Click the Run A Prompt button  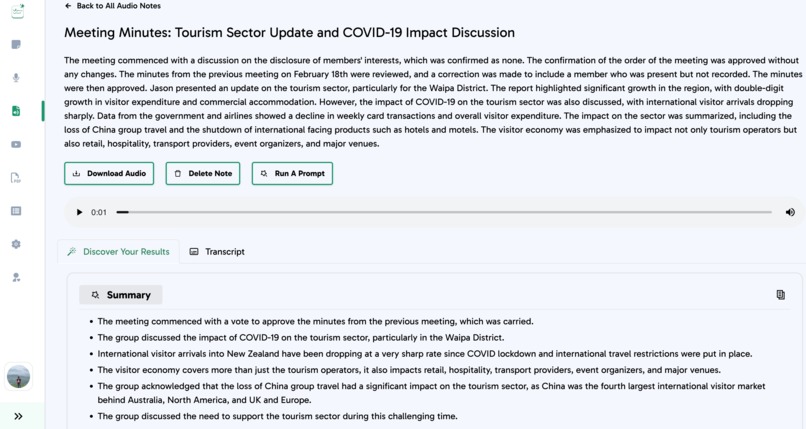[x=292, y=174]
